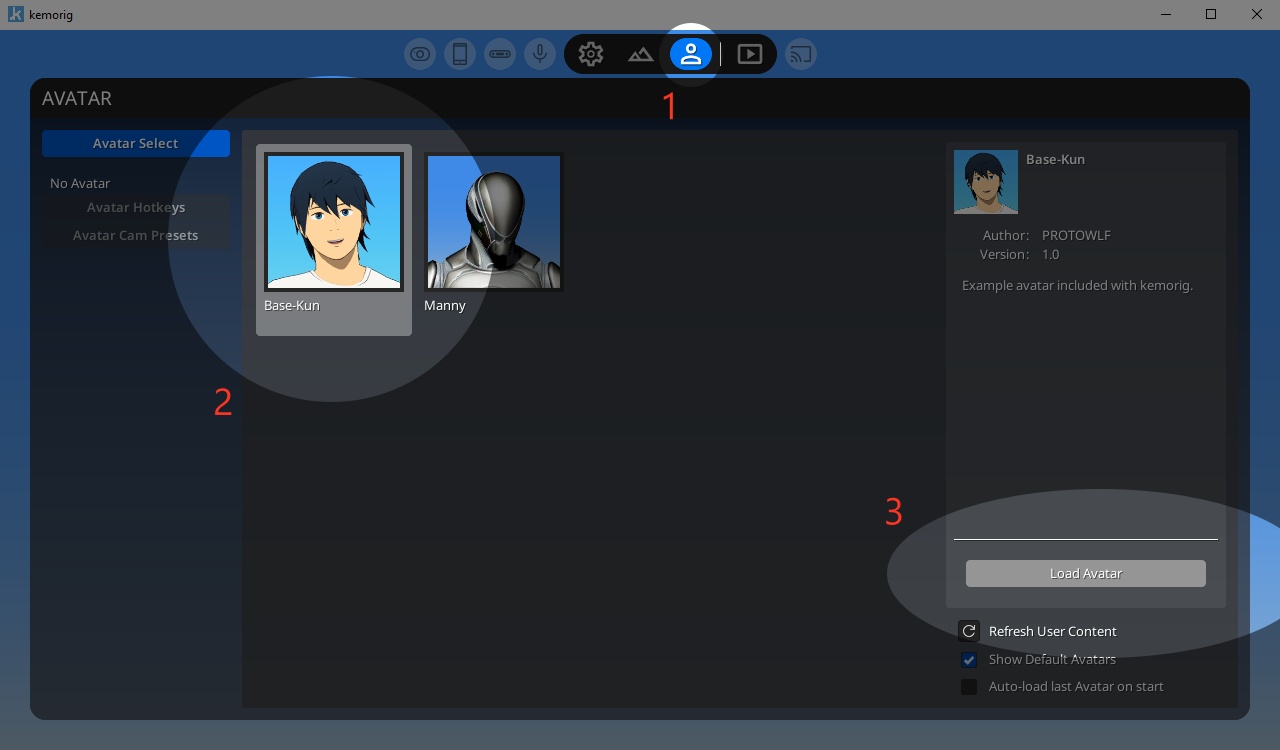Click the cast streaming icon
The image size is (1280, 750).
800,54
